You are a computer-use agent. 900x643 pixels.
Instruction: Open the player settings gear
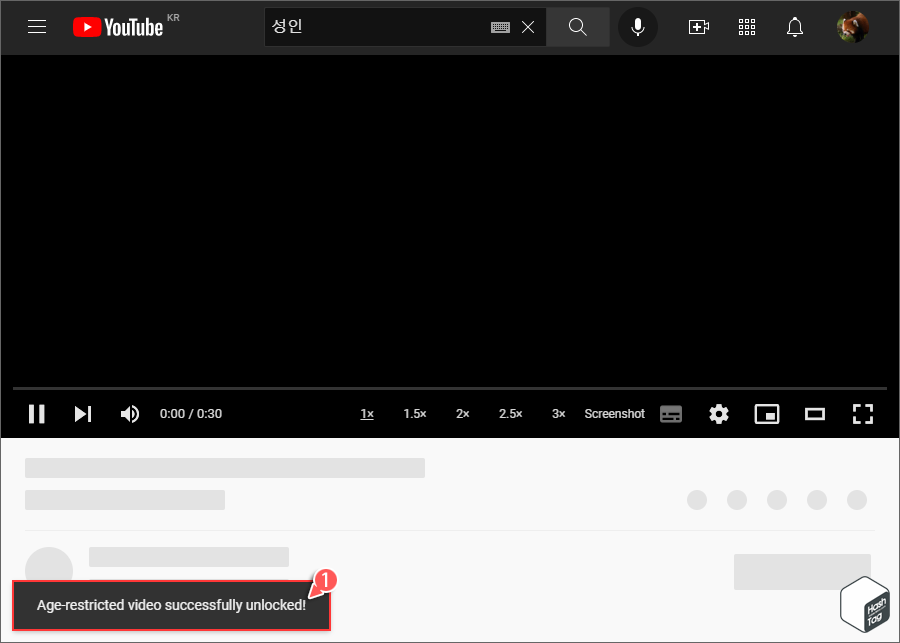pos(719,413)
